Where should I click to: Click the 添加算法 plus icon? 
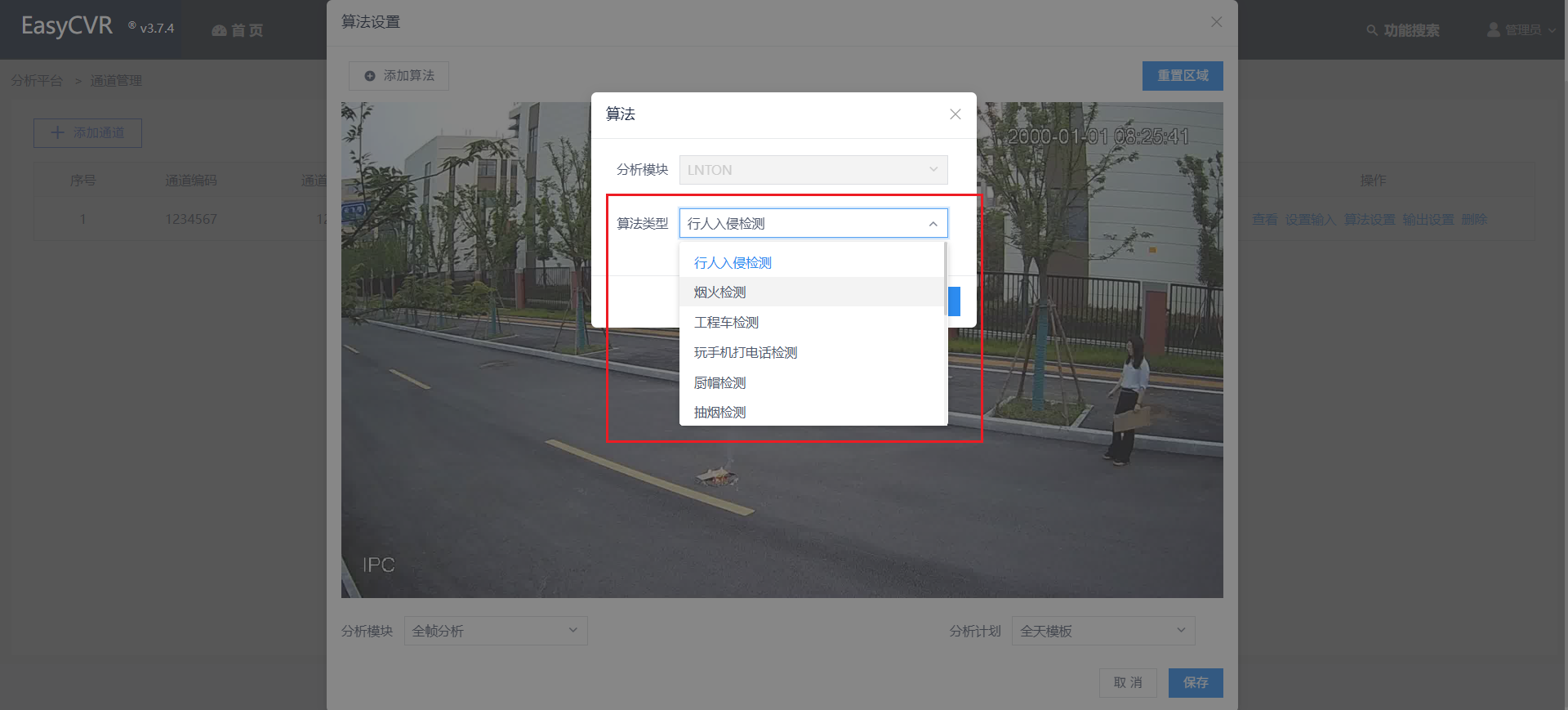(370, 76)
